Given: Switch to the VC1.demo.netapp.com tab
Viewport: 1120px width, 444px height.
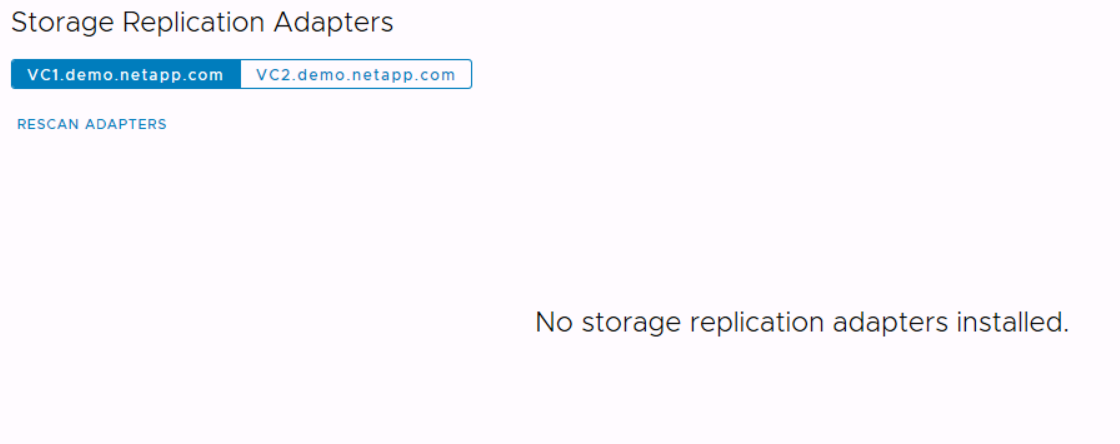Looking at the screenshot, I should click(125, 75).
